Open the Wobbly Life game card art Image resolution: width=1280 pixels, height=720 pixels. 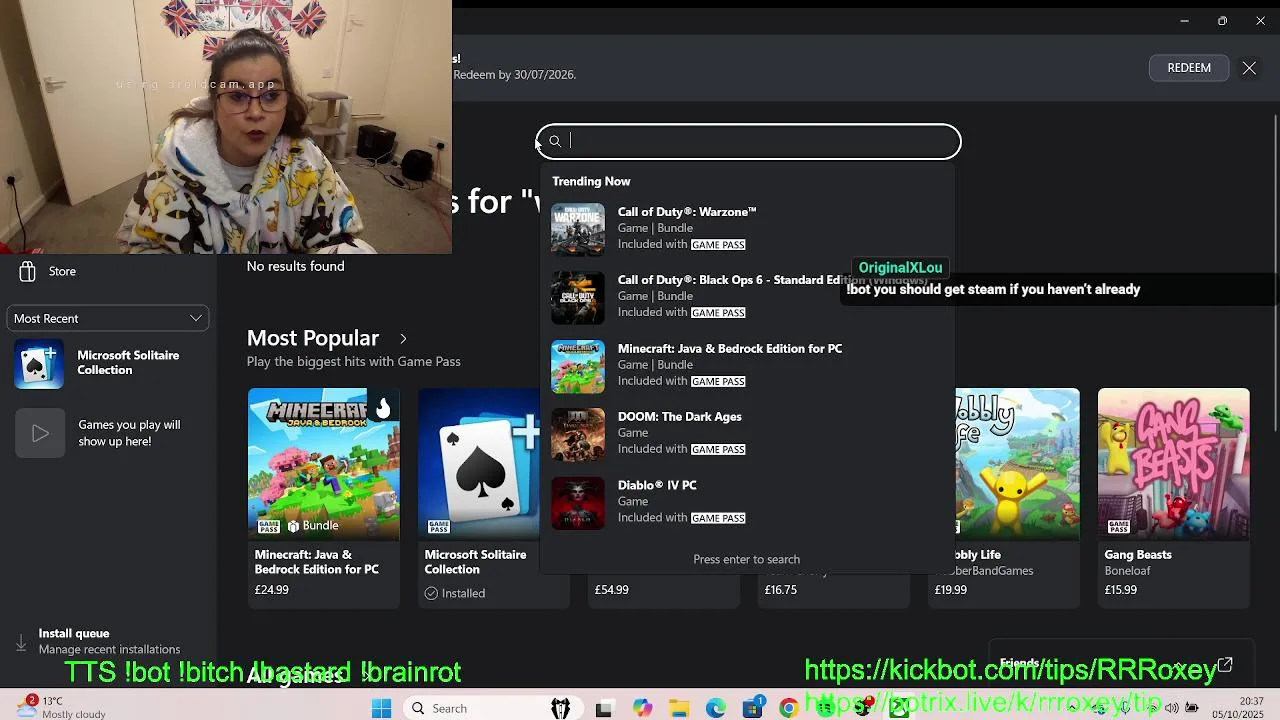tap(1017, 464)
